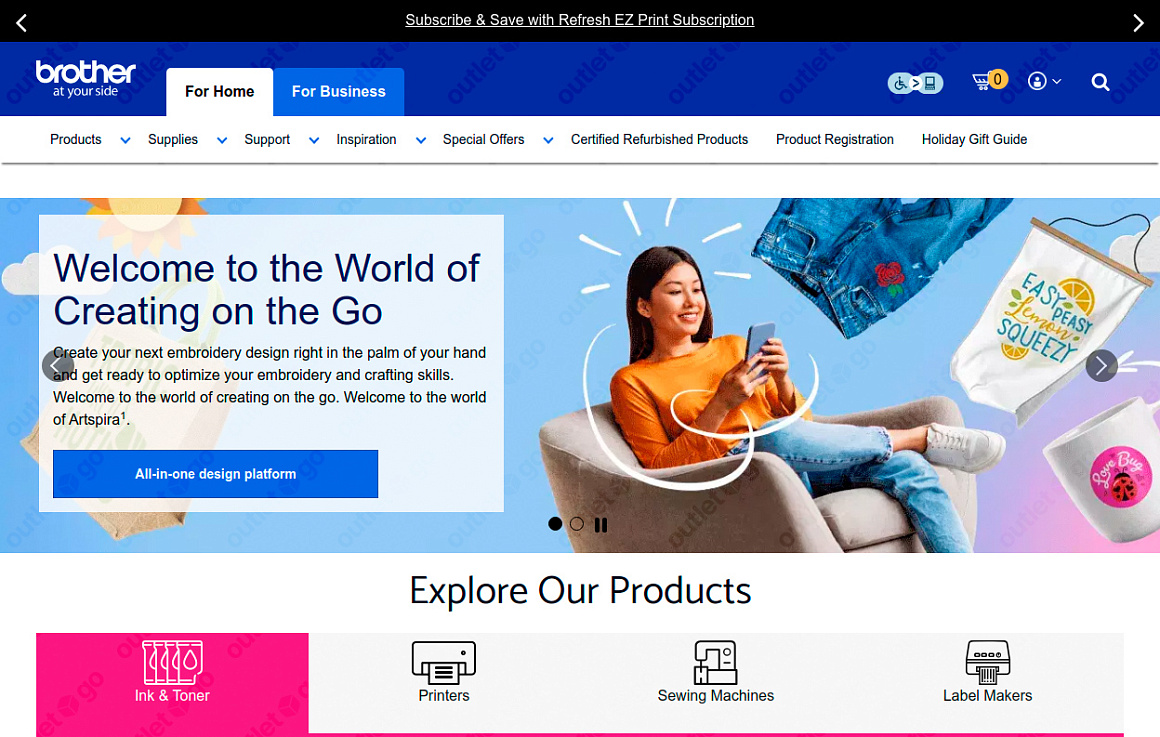The height and width of the screenshot is (737, 1160).
Task: Select the second carousel slide dot
Action: coord(577,524)
